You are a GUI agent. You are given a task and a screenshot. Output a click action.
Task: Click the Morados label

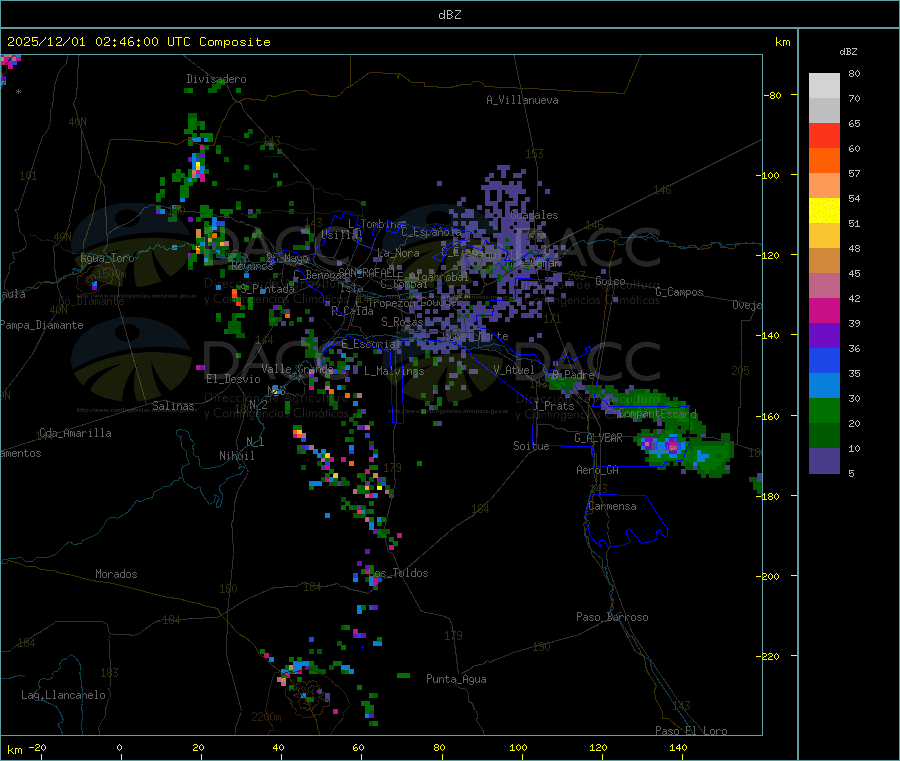click(116, 574)
